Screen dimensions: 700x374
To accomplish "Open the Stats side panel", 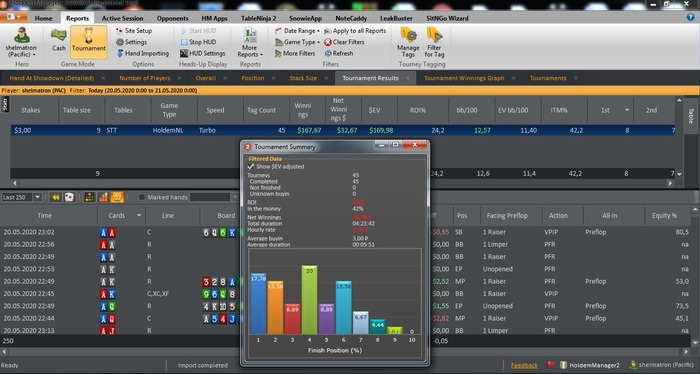I will click(x=5, y=104).
